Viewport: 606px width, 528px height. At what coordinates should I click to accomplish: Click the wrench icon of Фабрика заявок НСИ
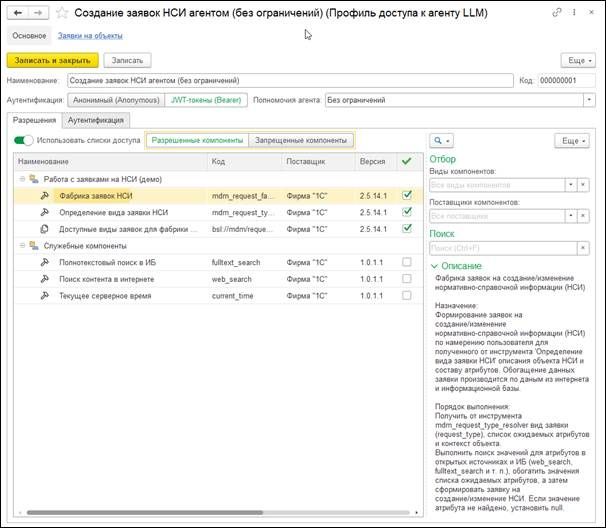pos(45,196)
